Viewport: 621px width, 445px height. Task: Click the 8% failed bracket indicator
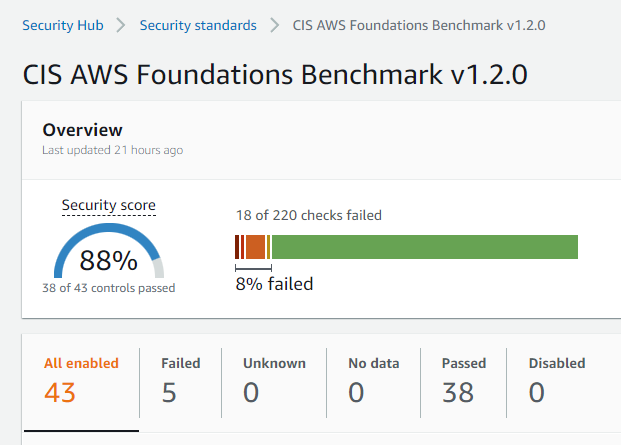(x=253, y=268)
